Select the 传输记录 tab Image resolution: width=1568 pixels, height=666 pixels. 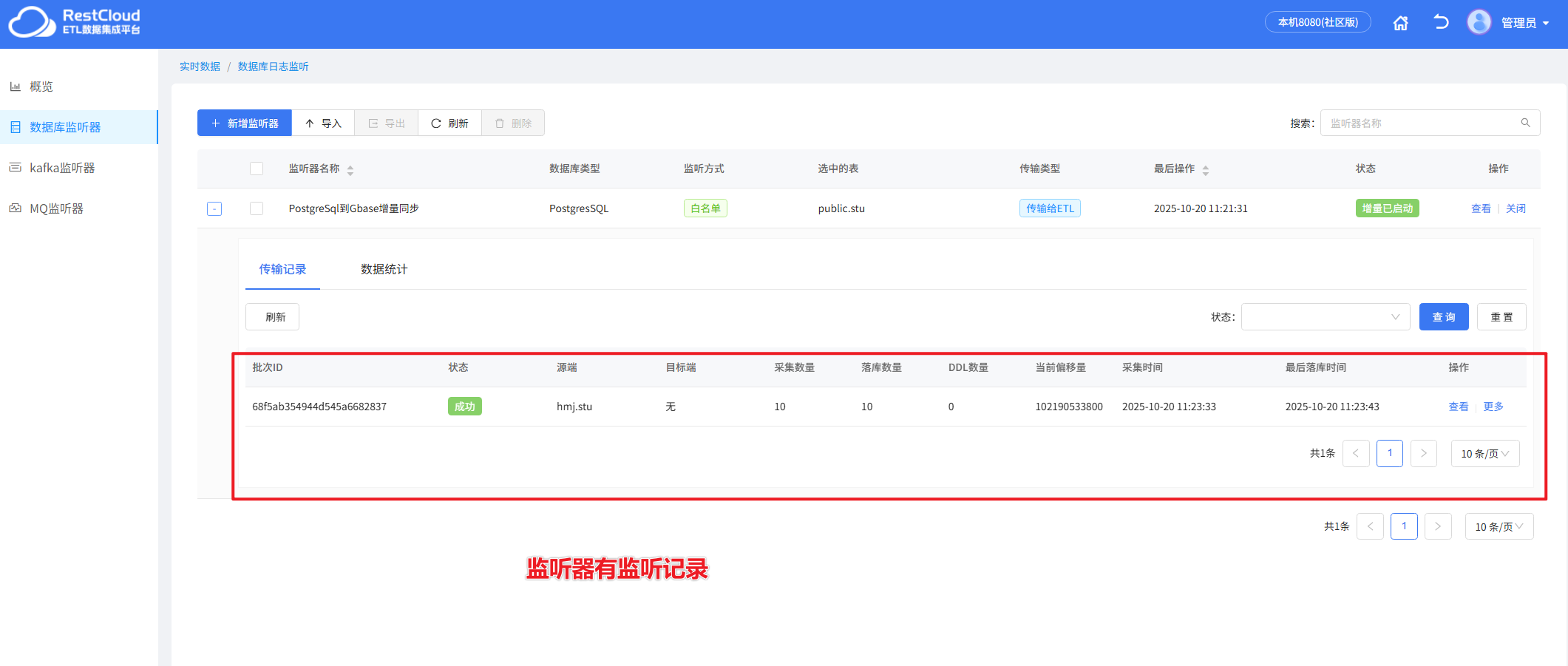(x=282, y=269)
